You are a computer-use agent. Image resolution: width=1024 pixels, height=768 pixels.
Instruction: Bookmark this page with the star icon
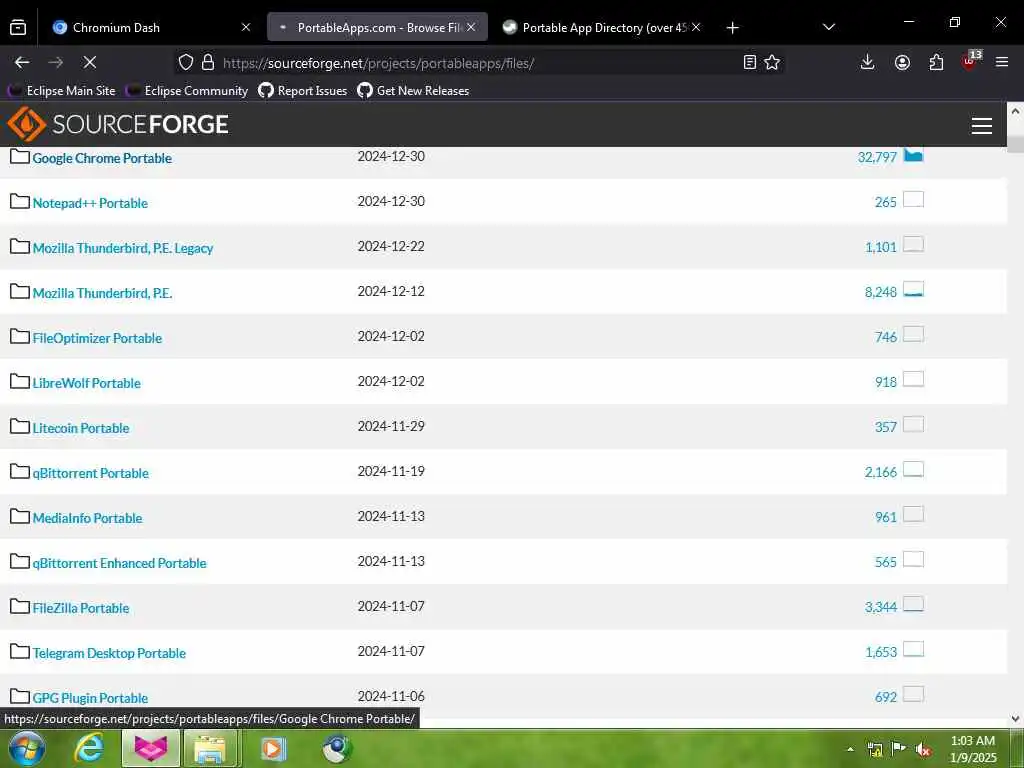click(x=772, y=63)
